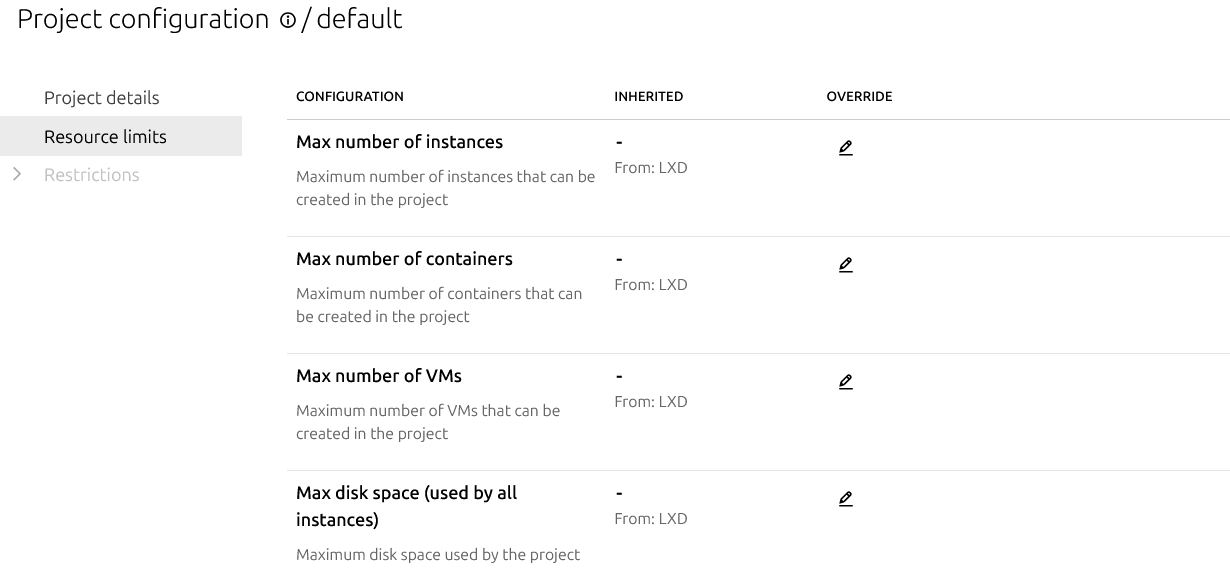Click the Project configuration page title
Viewport: 1230px width, 583px height.
point(143,19)
